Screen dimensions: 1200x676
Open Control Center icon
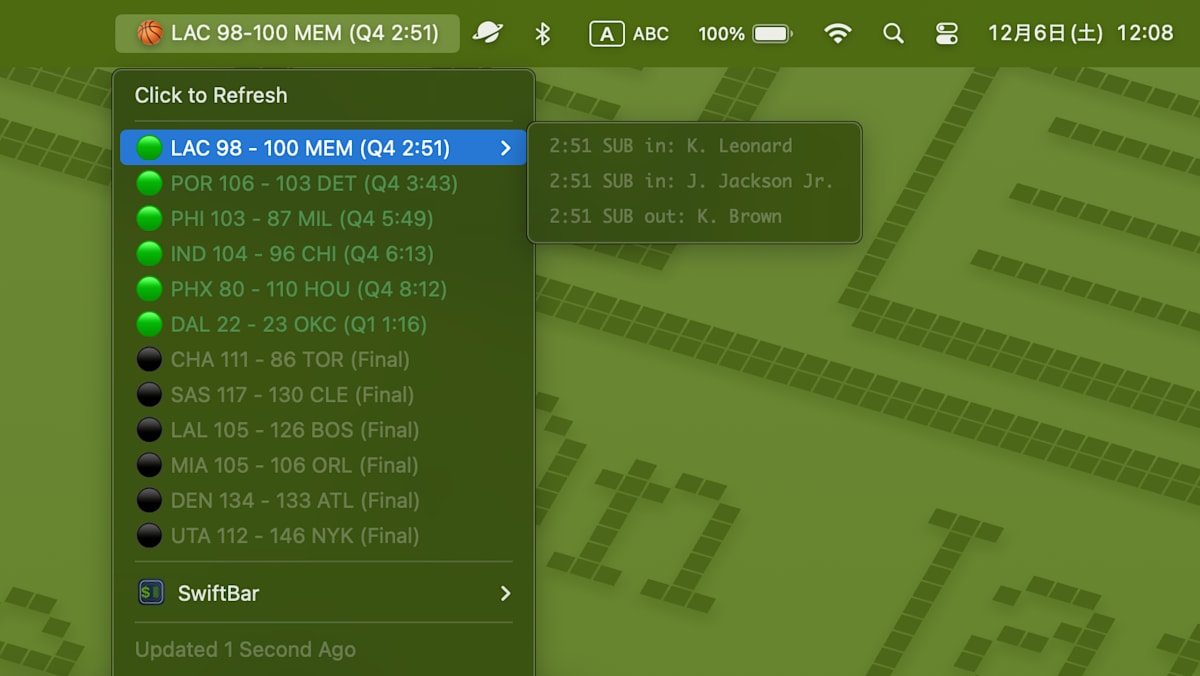point(946,33)
